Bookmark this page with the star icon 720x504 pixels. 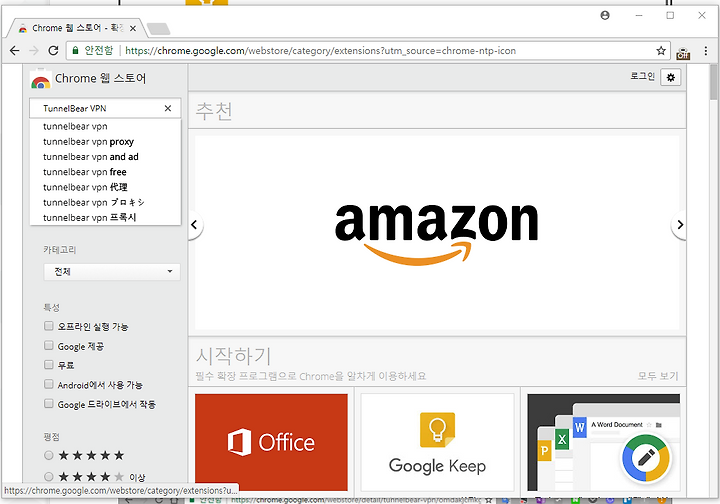click(661, 50)
